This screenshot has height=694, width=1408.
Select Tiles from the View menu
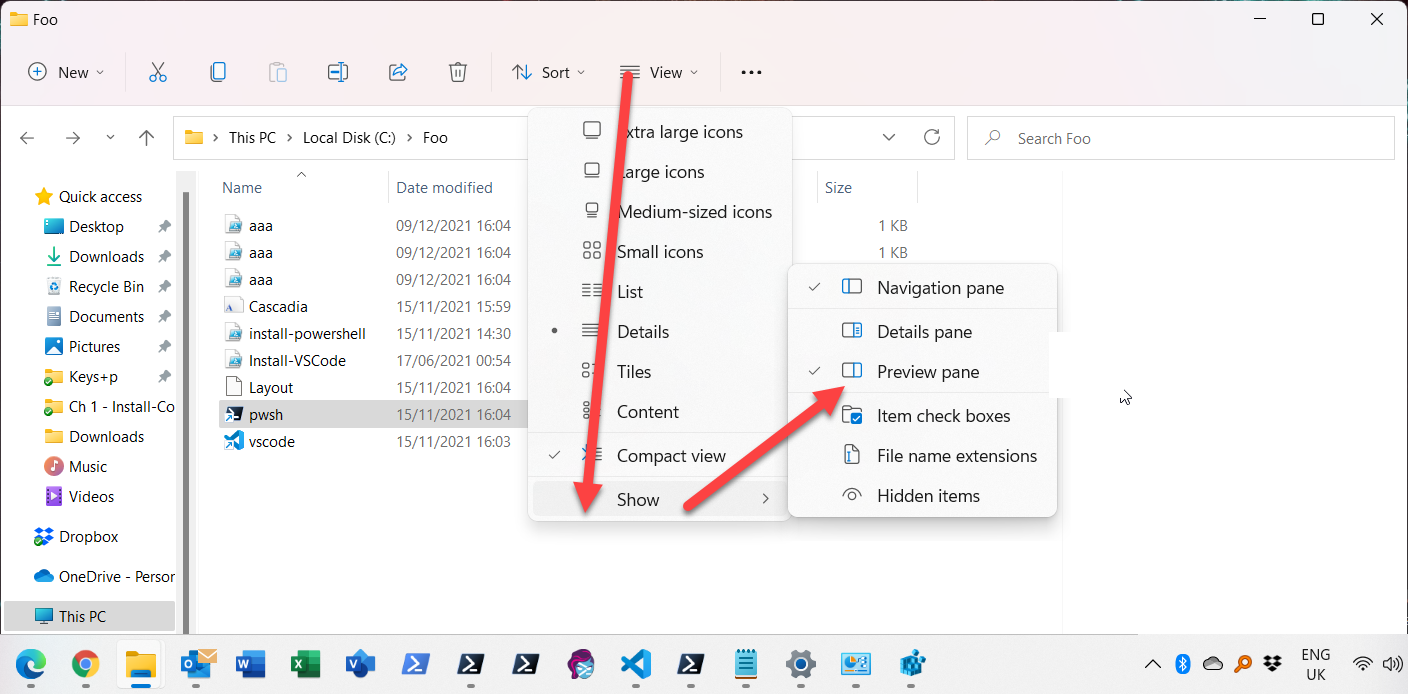coord(634,371)
